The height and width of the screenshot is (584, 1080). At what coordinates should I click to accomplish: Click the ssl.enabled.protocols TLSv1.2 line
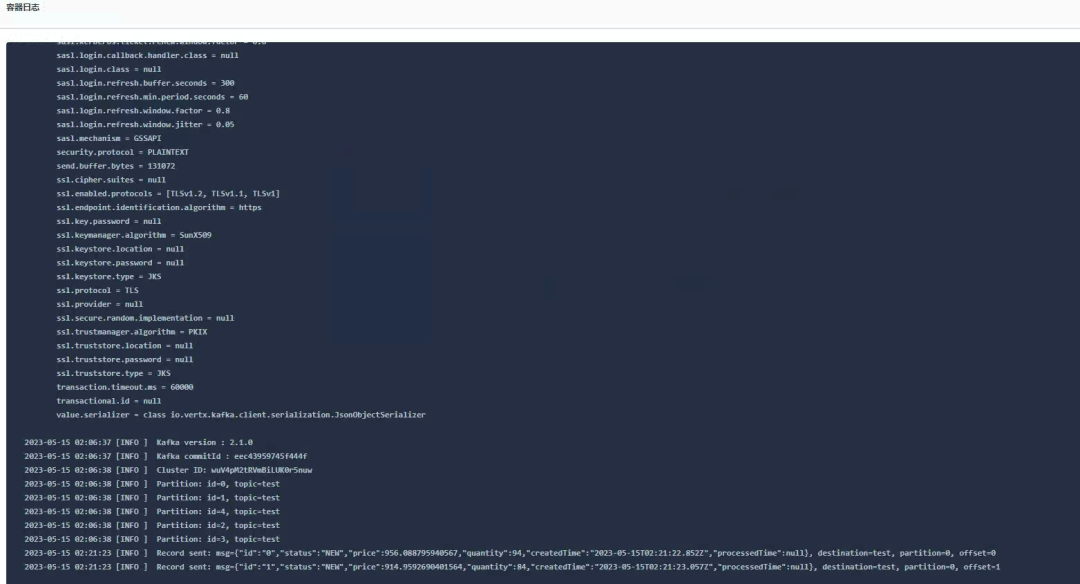(x=168, y=194)
